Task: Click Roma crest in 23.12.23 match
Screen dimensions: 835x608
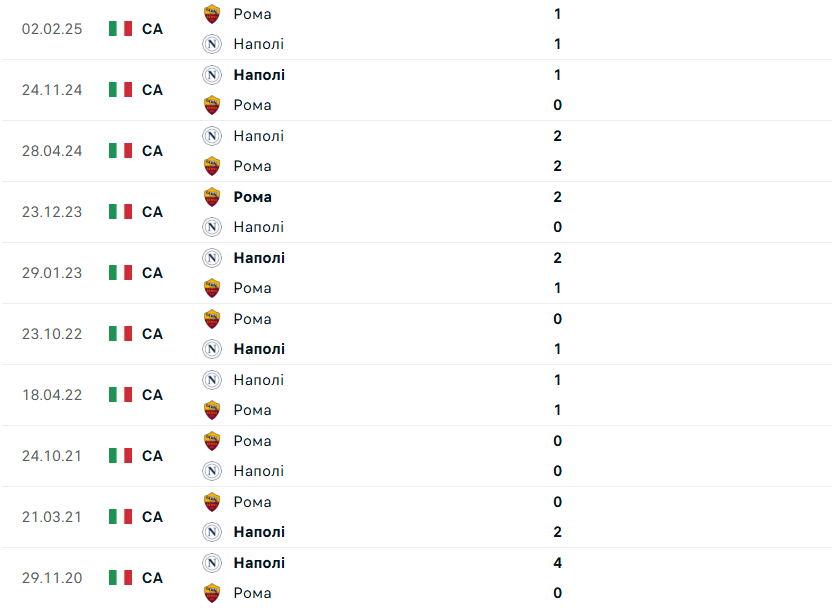Action: click(x=211, y=197)
